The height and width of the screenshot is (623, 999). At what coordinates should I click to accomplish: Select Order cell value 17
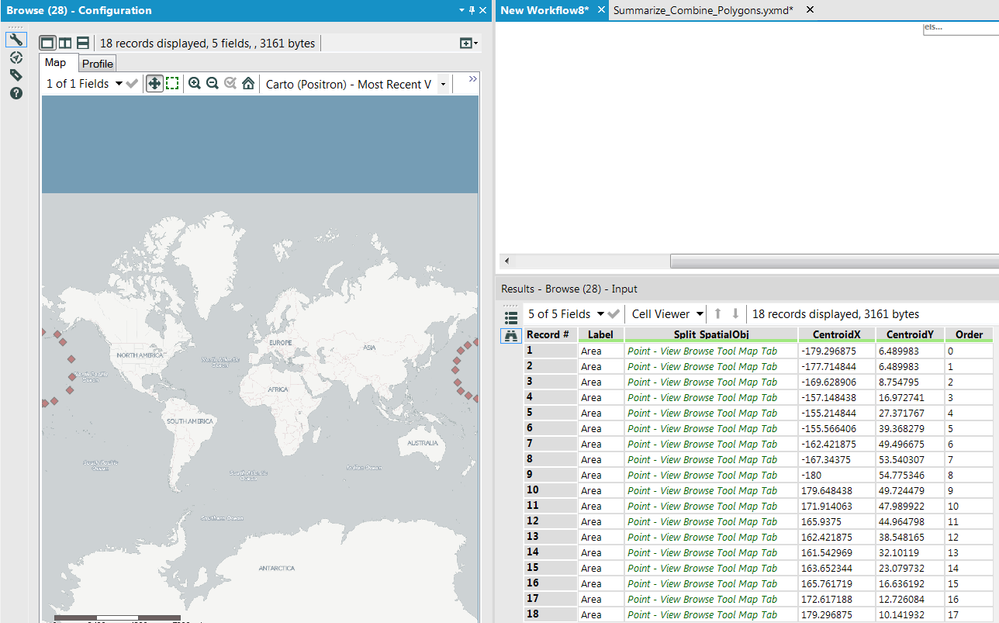[969, 615]
